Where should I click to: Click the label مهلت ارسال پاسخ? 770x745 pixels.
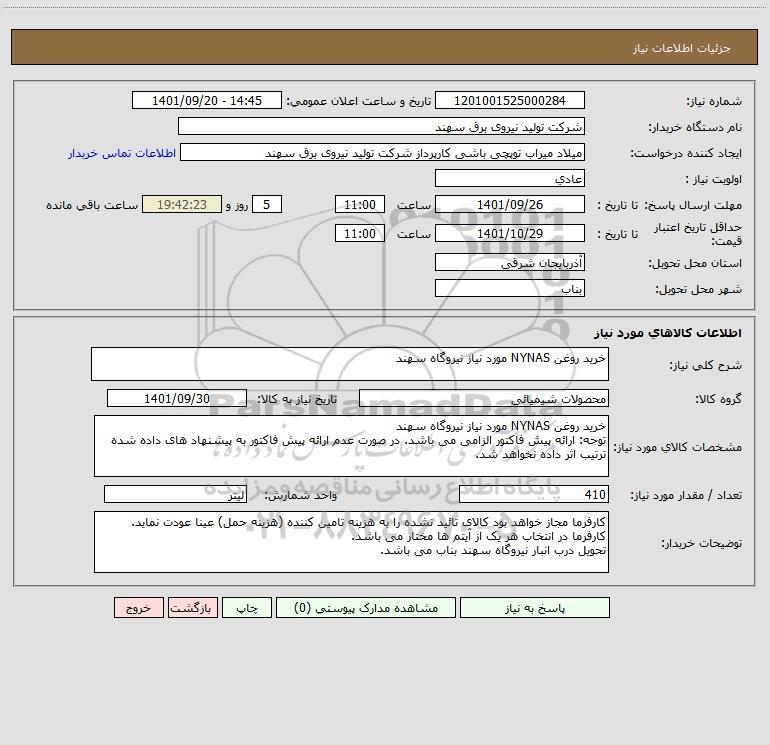tap(693, 205)
